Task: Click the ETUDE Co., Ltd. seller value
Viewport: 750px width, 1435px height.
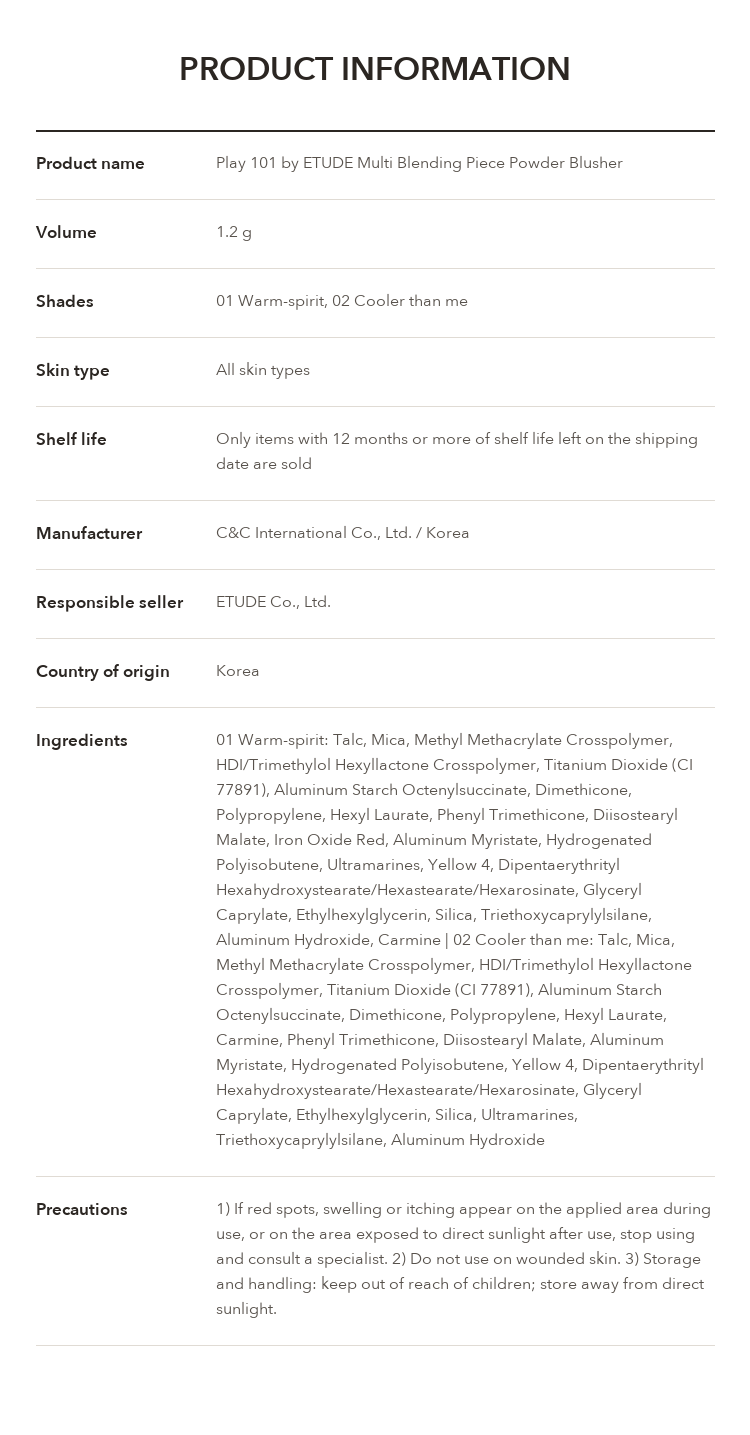Action: pyautogui.click(x=273, y=602)
